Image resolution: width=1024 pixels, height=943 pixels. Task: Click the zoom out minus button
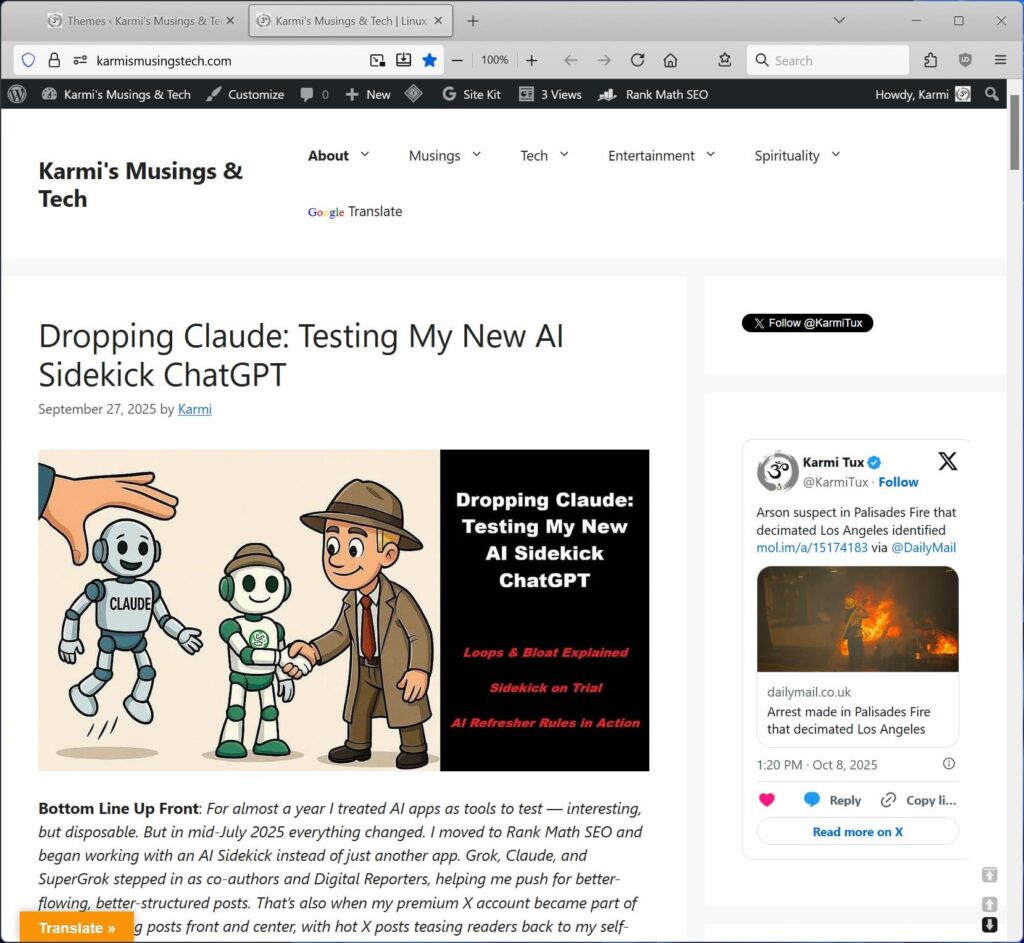pyautogui.click(x=457, y=60)
